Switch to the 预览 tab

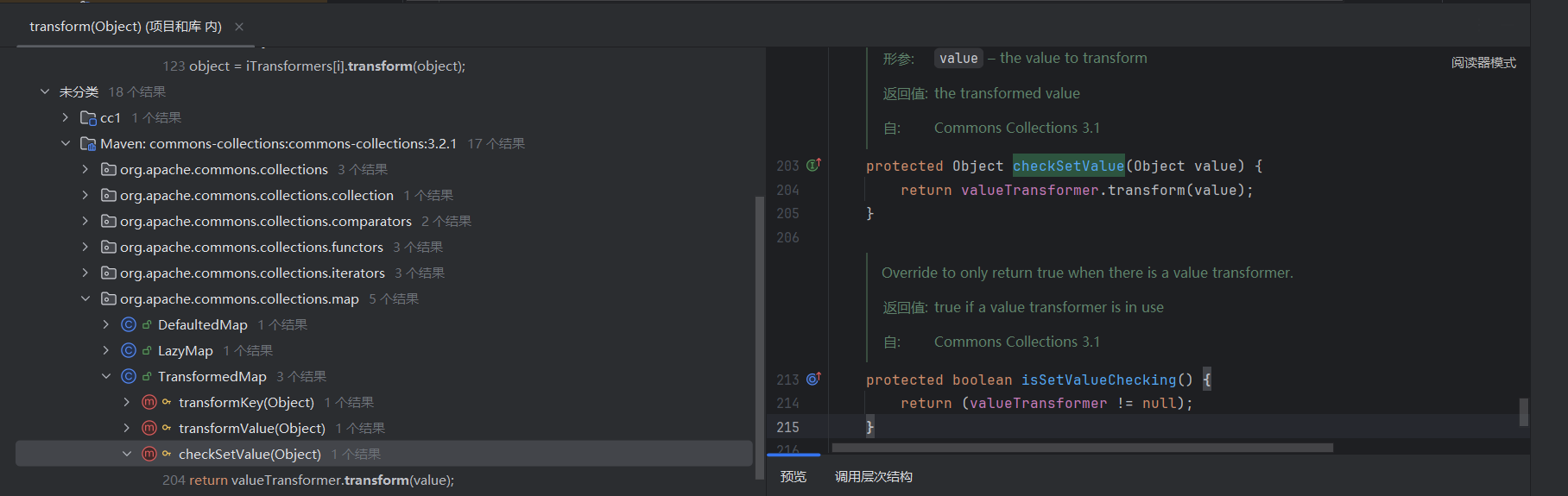click(x=793, y=476)
